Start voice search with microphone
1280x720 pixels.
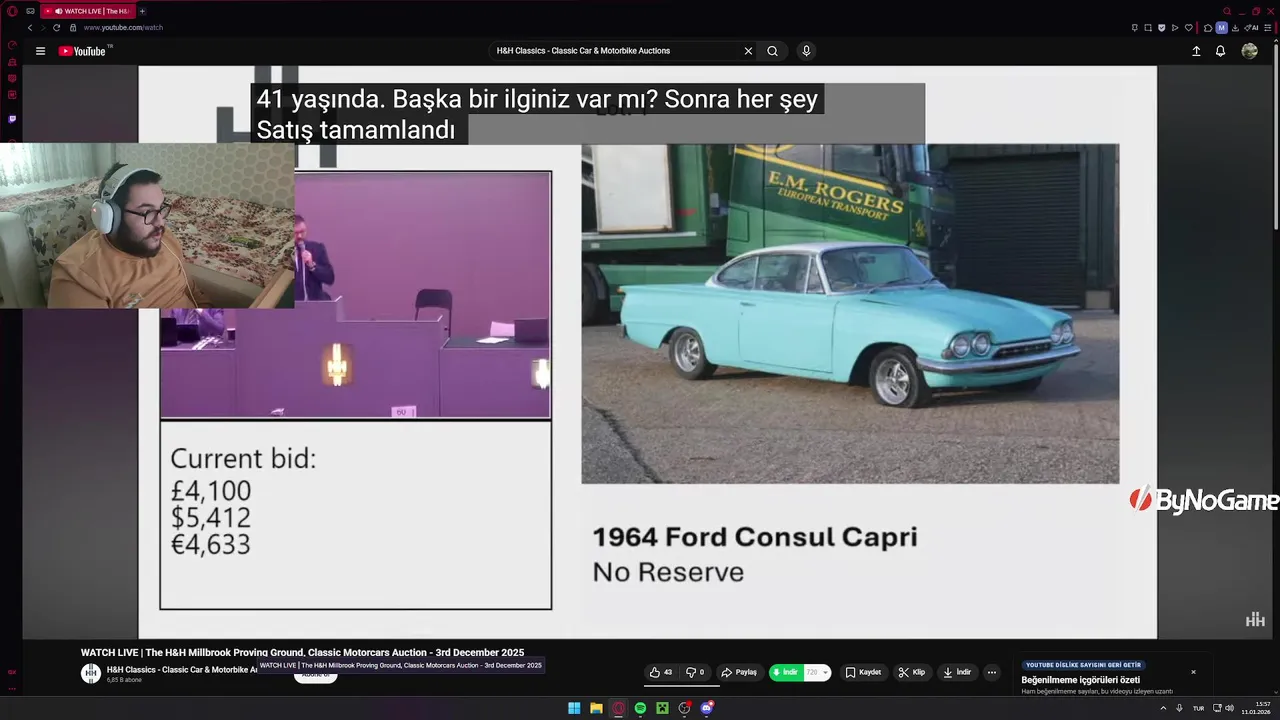coord(806,51)
